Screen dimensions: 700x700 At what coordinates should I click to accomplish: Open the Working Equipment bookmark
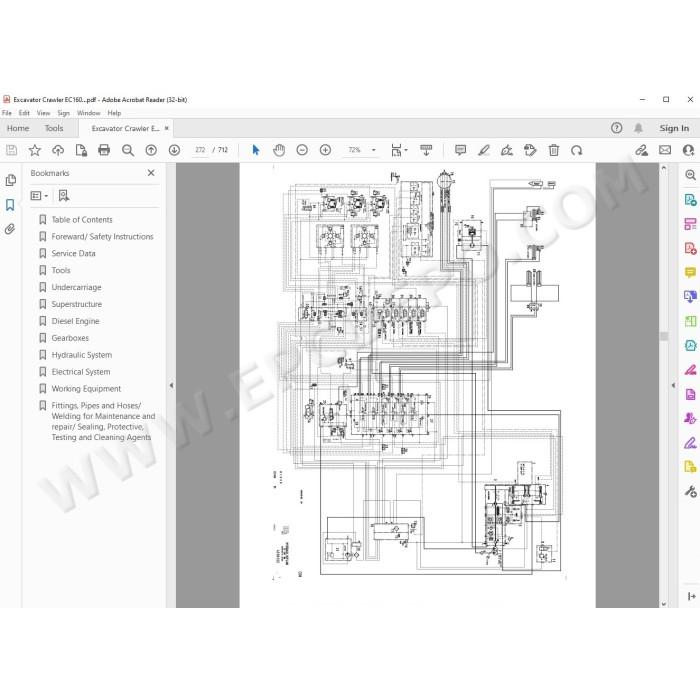tap(86, 389)
